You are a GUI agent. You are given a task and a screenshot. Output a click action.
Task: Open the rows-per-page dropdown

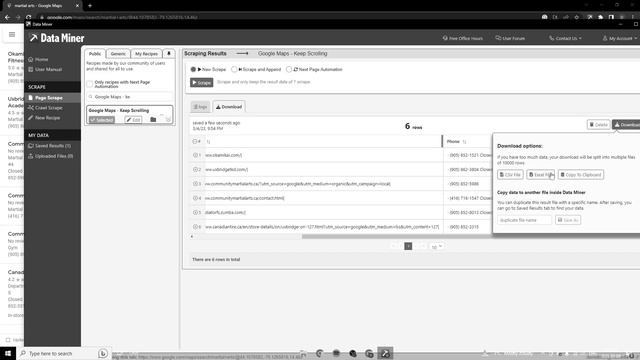click(x=436, y=247)
